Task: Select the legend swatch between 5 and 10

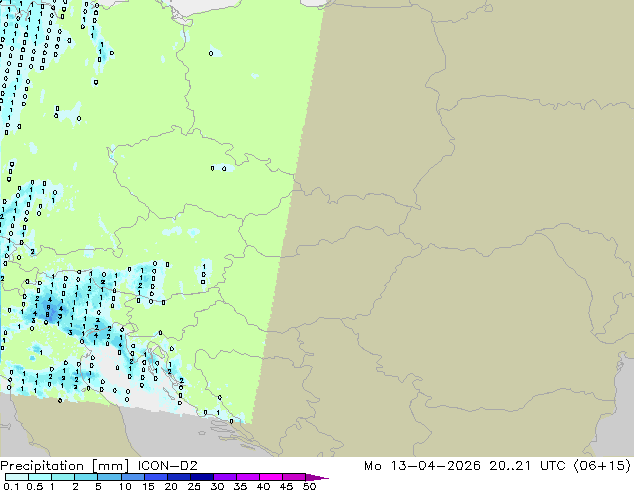Action: coord(109,477)
